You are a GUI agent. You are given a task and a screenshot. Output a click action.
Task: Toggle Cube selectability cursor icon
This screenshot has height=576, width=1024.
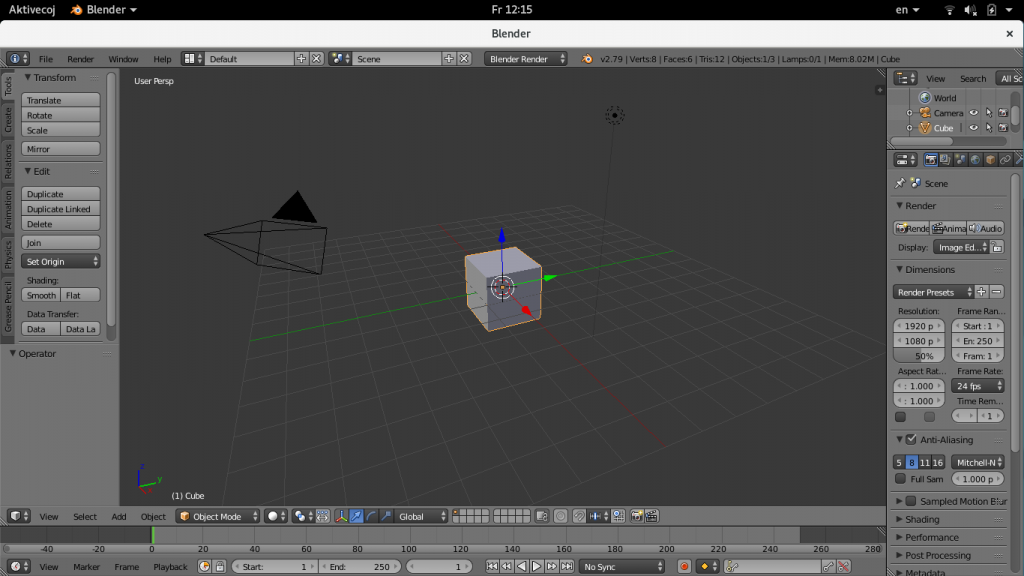[x=989, y=128]
